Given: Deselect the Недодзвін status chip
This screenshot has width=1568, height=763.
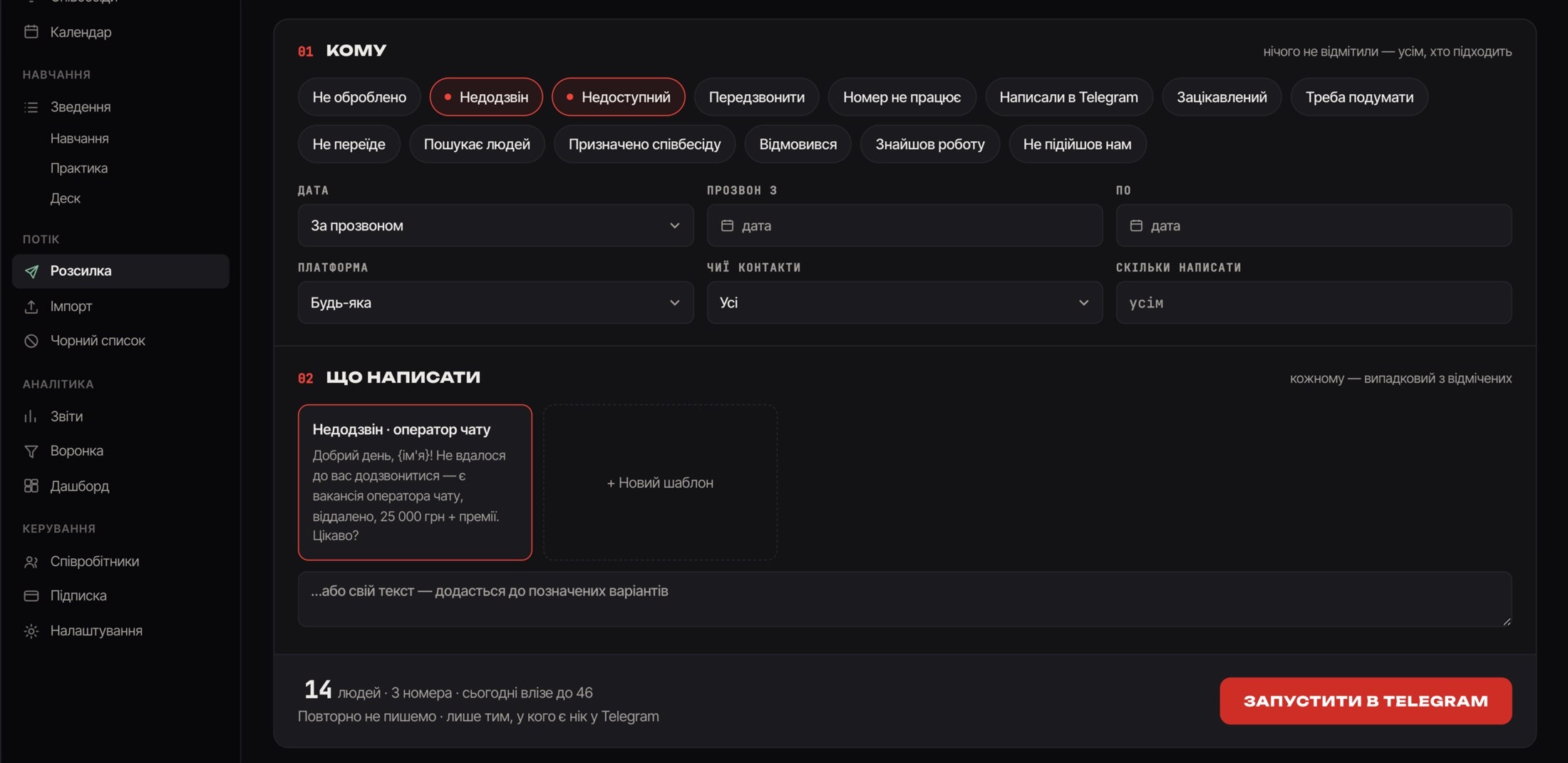Looking at the screenshot, I should pyautogui.click(x=486, y=97).
